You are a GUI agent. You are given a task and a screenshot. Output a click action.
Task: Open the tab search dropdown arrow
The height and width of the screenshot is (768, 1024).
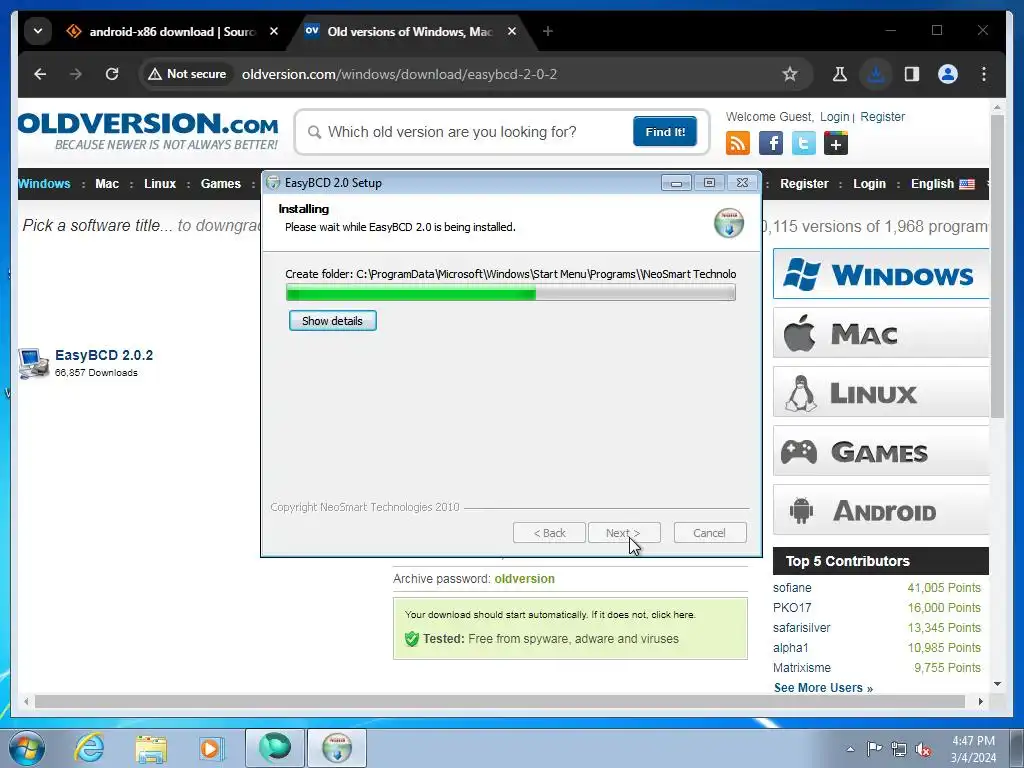point(38,31)
